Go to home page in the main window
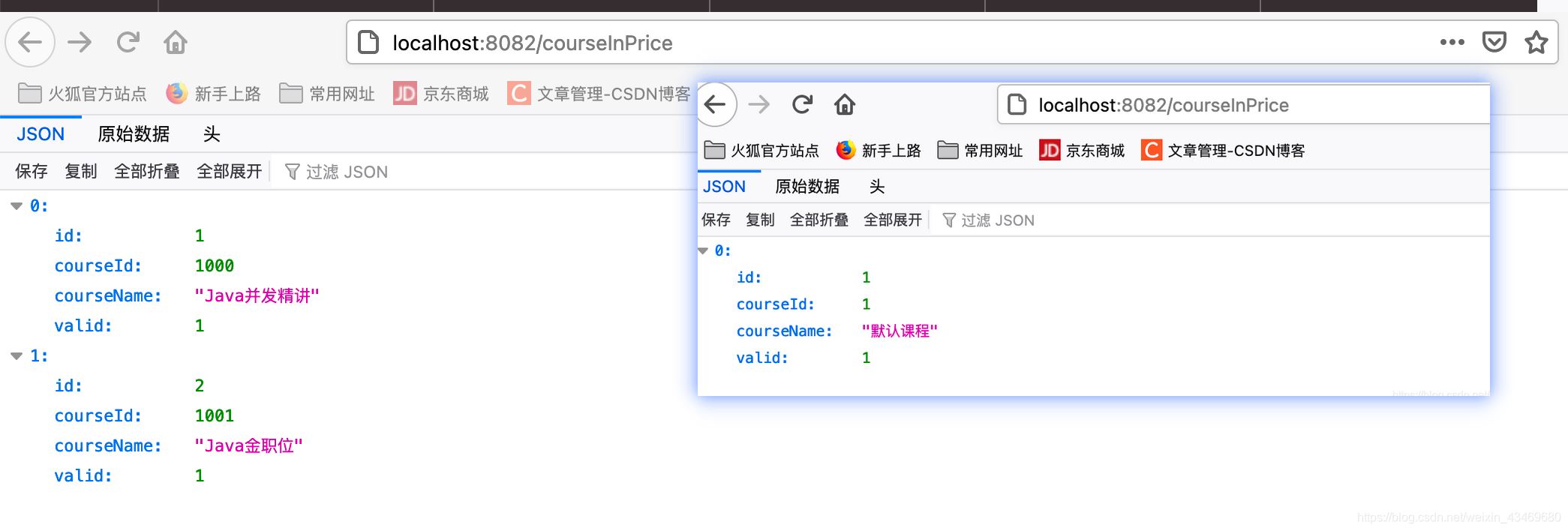The width and height of the screenshot is (1568, 531). click(176, 42)
